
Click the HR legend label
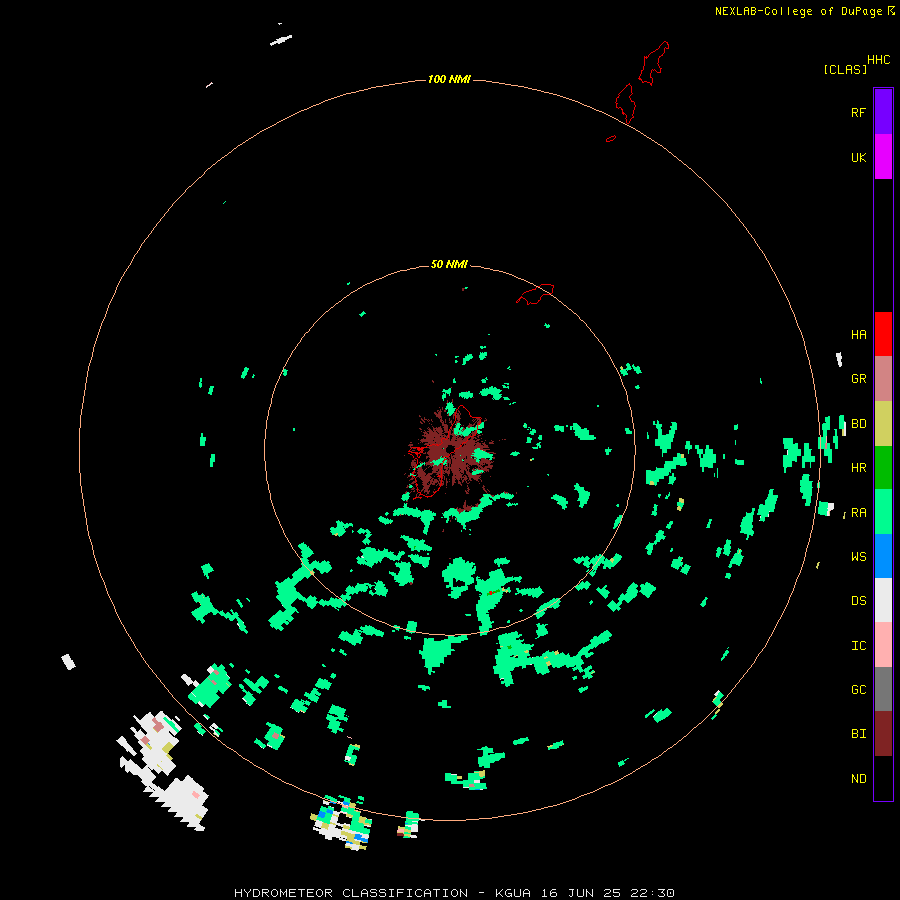(x=858, y=468)
